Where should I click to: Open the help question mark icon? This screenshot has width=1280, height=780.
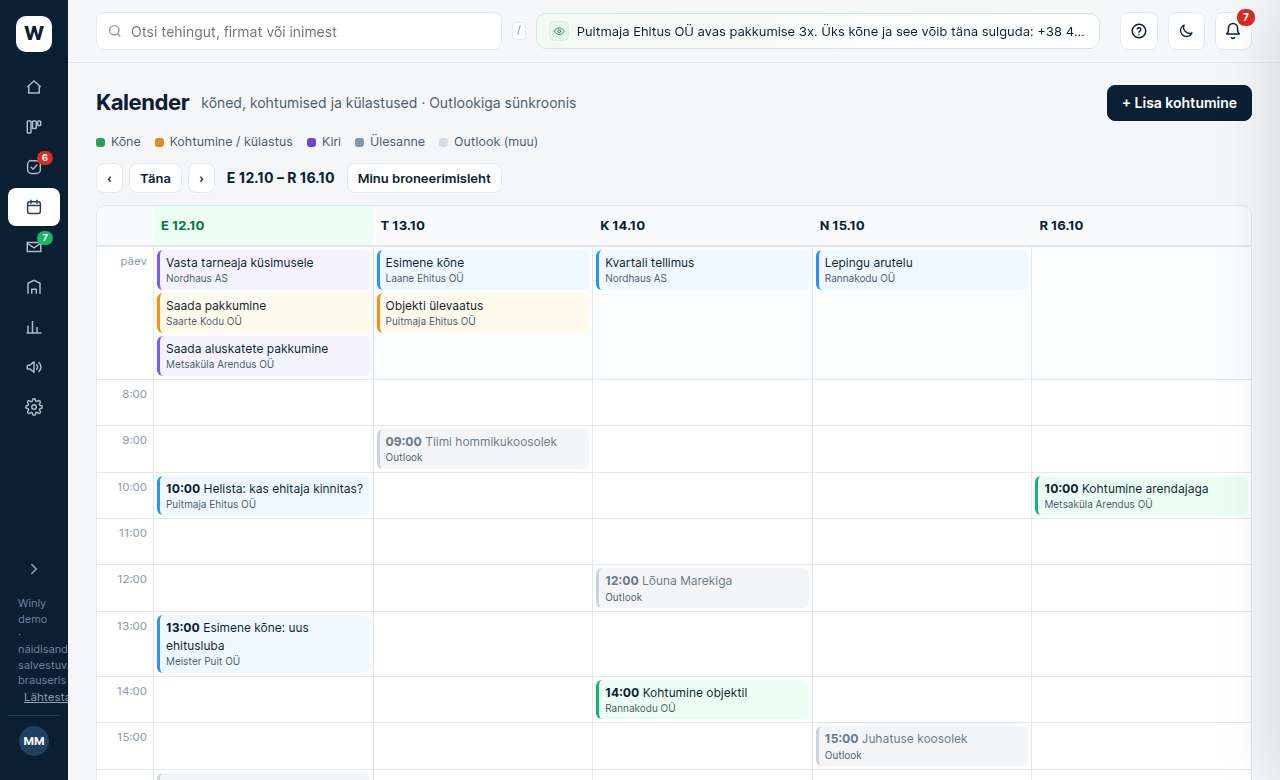[1138, 31]
